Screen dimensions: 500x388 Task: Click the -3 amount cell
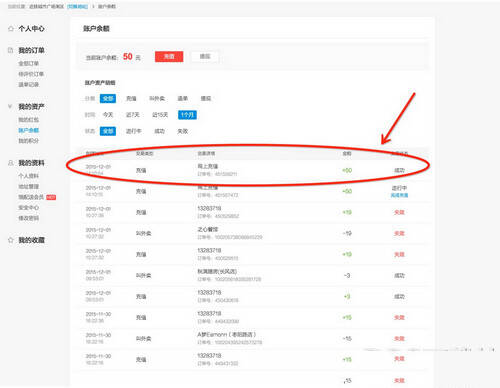(347, 276)
